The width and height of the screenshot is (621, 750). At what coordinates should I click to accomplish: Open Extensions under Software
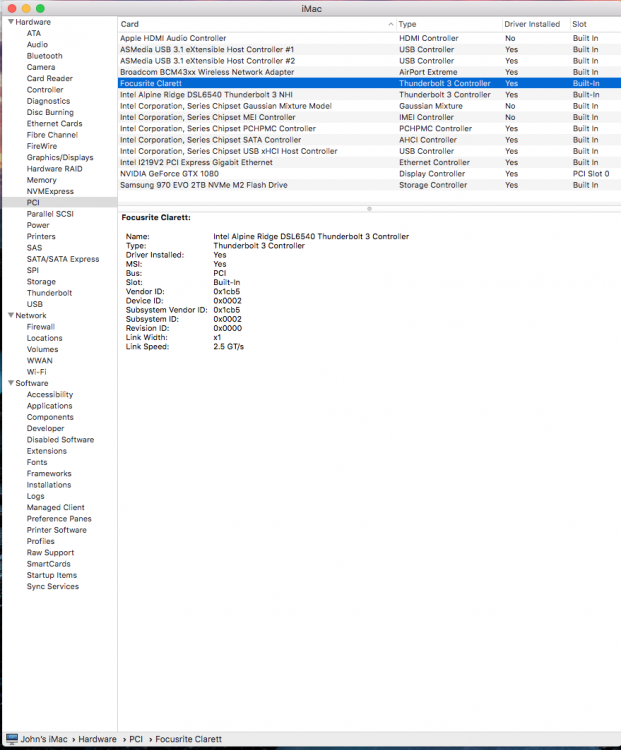(46, 451)
